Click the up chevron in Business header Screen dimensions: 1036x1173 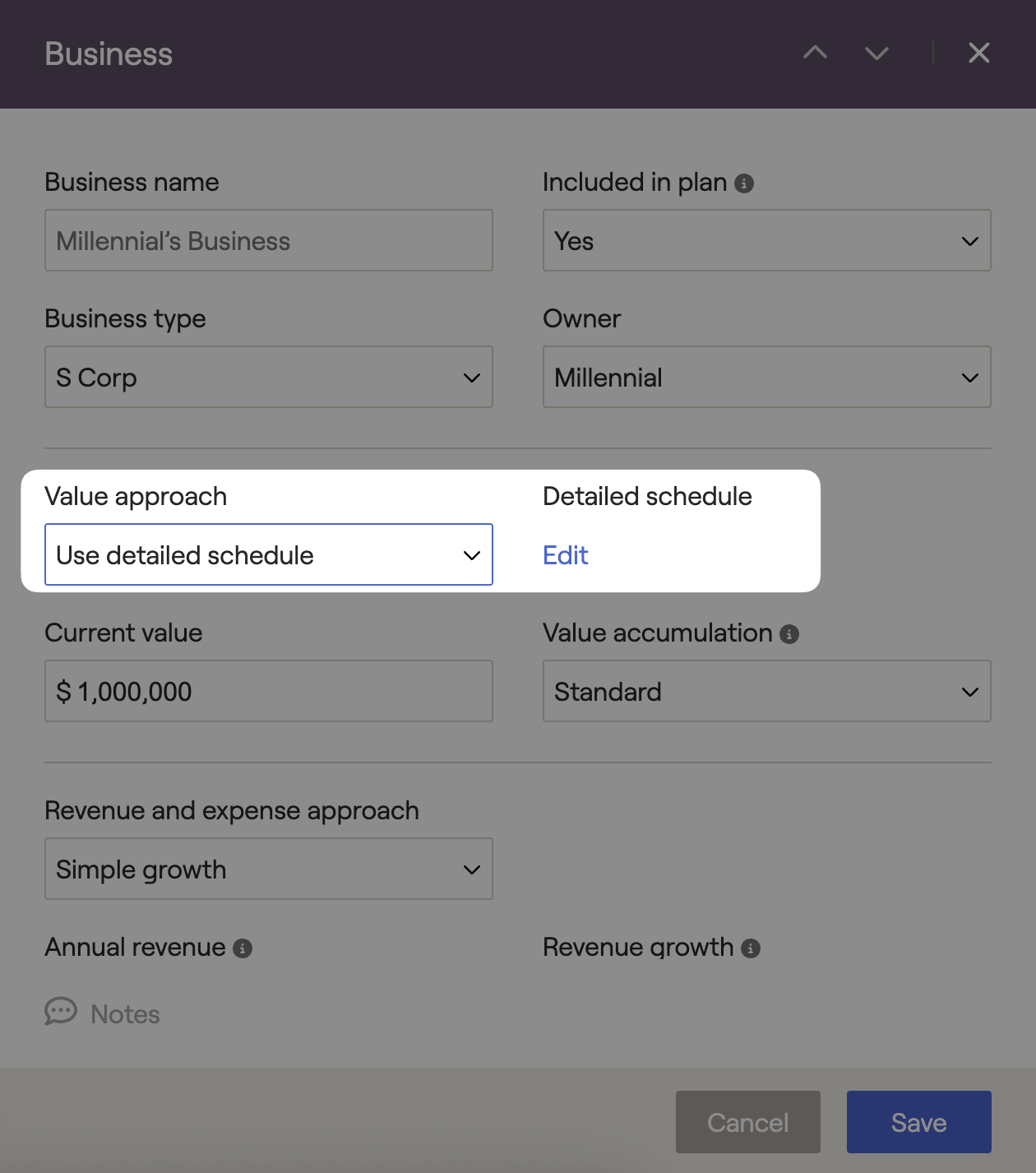point(815,53)
